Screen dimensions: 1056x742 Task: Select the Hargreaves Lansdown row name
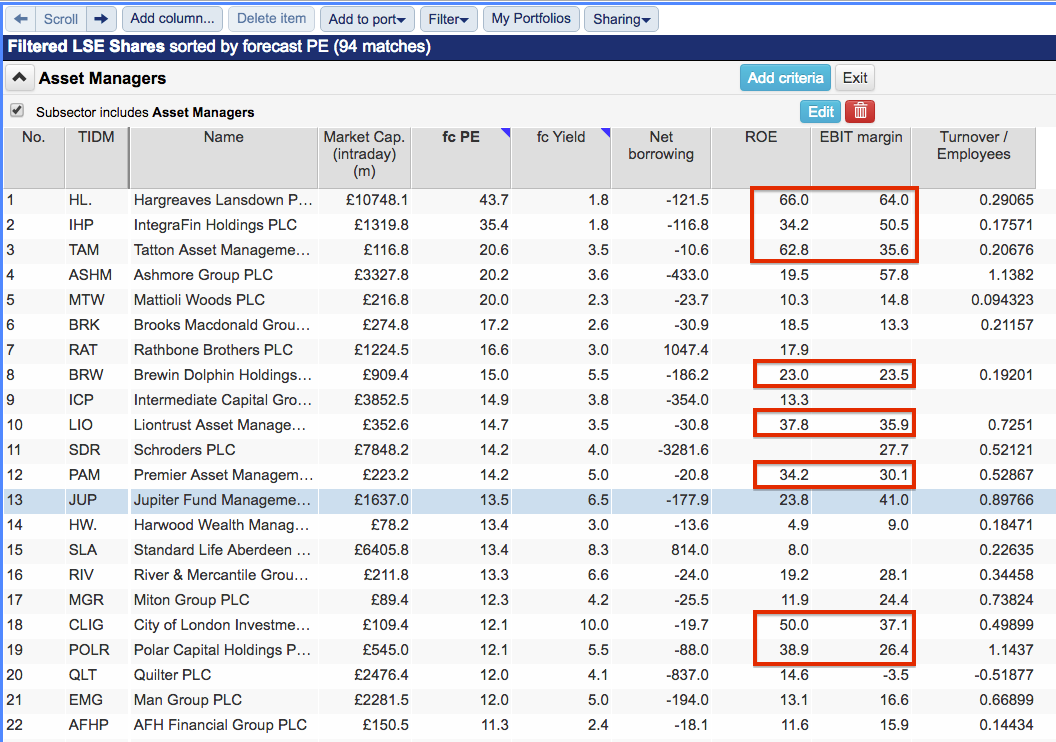pyautogui.click(x=223, y=200)
